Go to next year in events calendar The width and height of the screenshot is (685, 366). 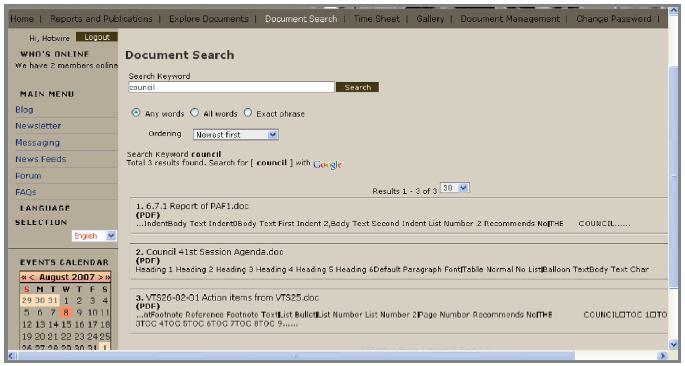[x=107, y=277]
